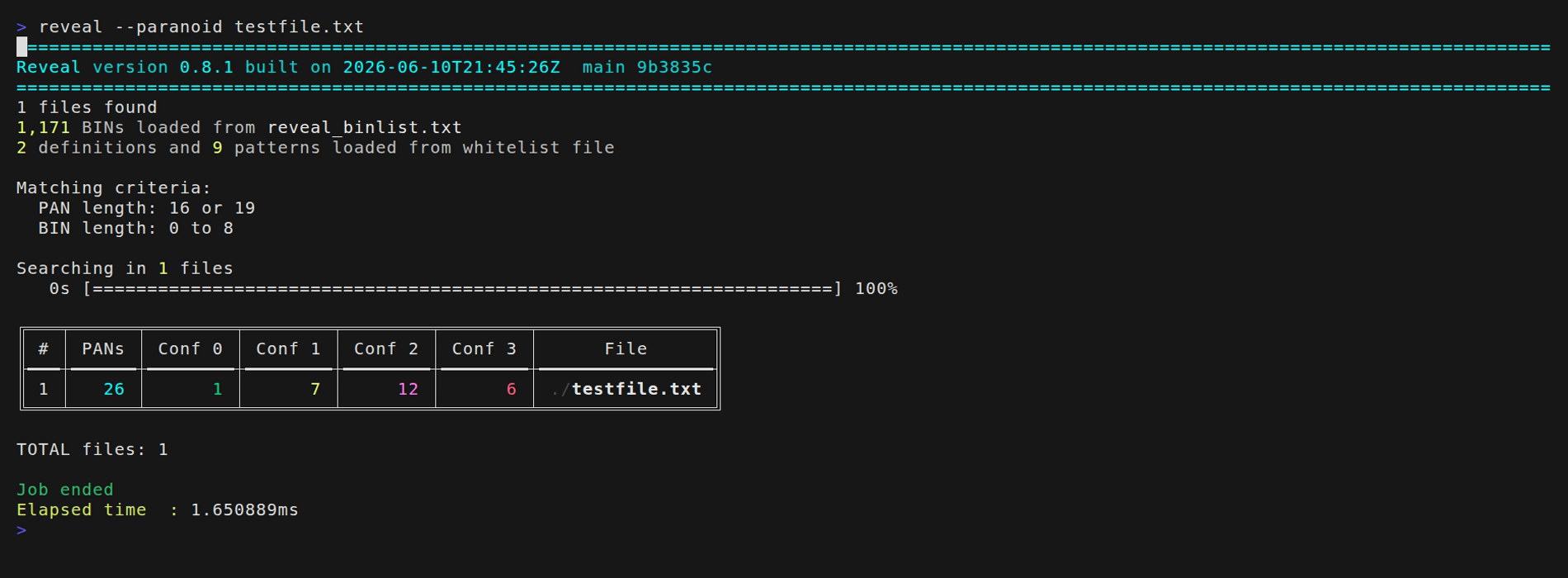1568x578 pixels.
Task: Click the reveal_binlist.txt filename
Action: pos(365,128)
